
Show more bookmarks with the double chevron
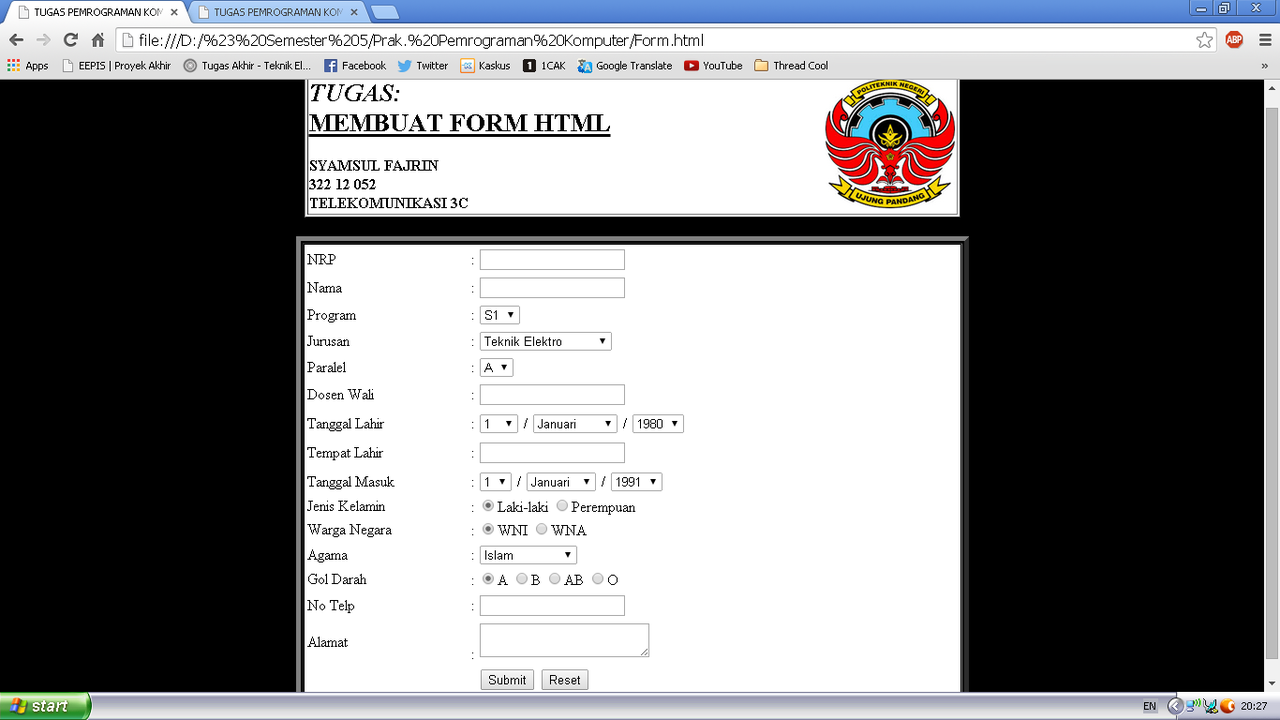pos(1265,65)
